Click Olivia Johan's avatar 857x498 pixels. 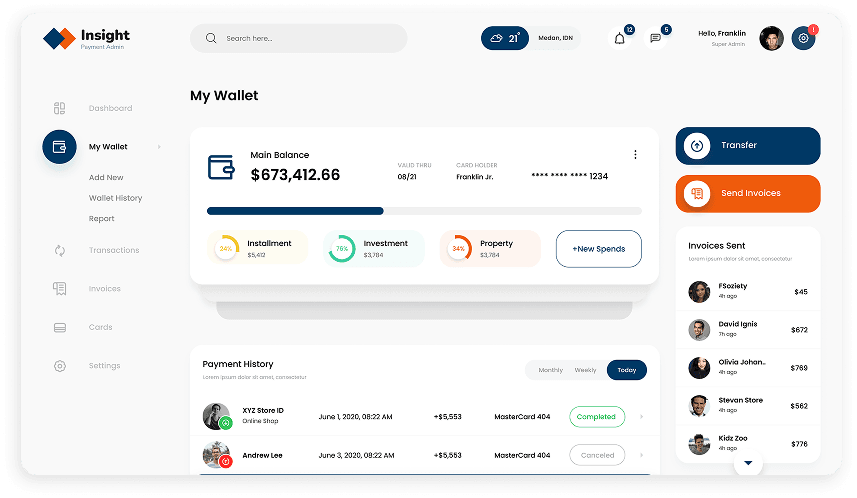click(699, 368)
